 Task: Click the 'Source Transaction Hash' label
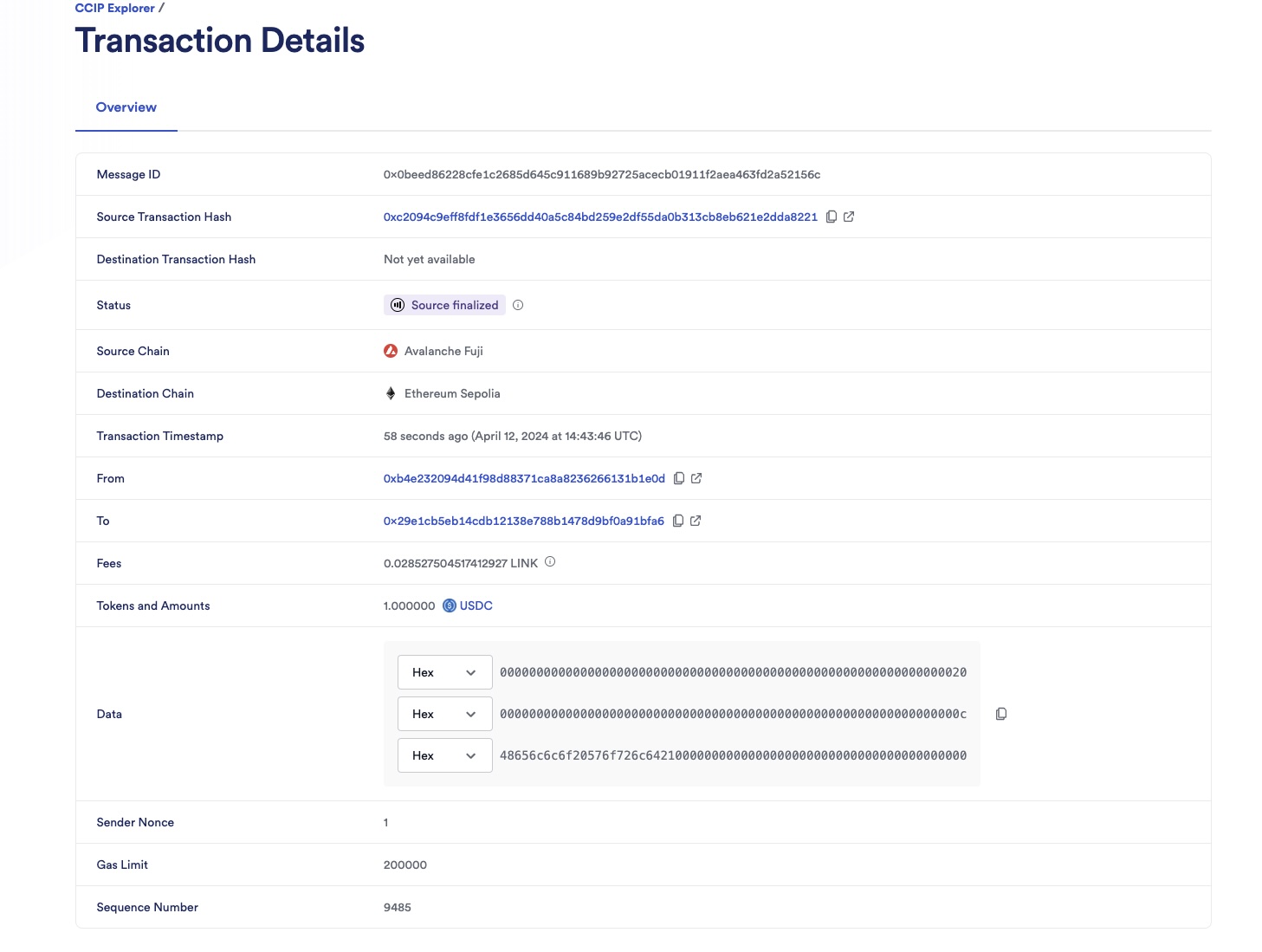click(164, 217)
